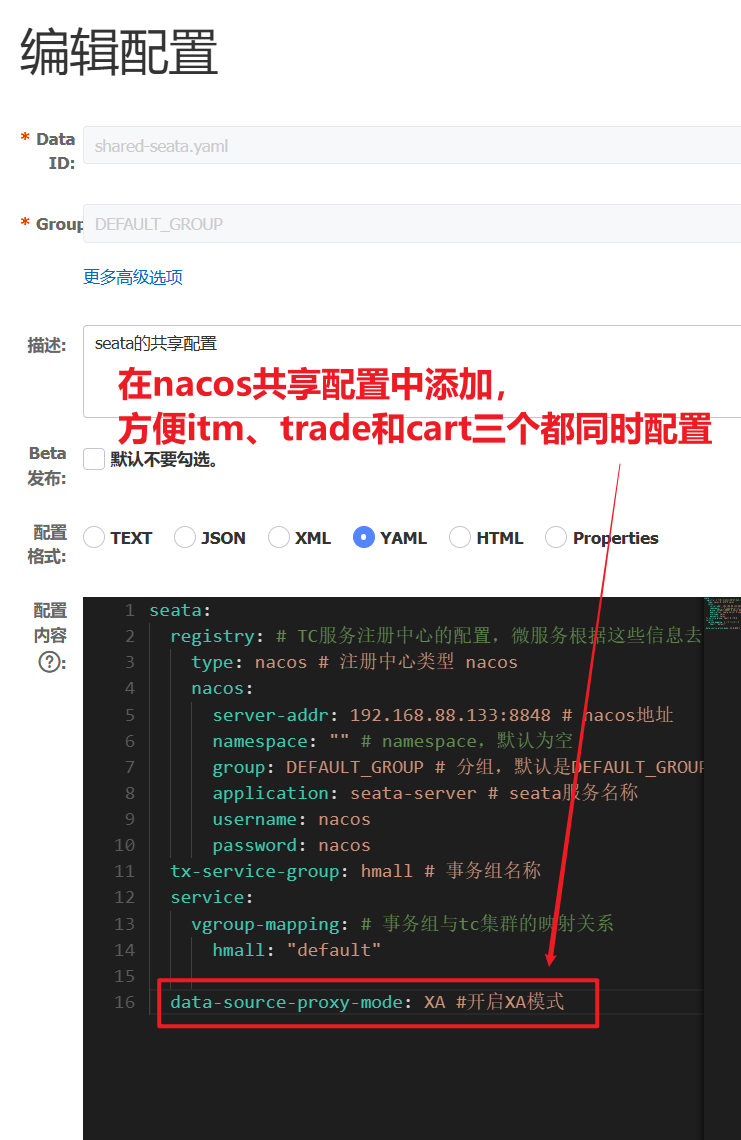Place cursor on server-addr line
The image size is (741, 1140).
pos(440,715)
